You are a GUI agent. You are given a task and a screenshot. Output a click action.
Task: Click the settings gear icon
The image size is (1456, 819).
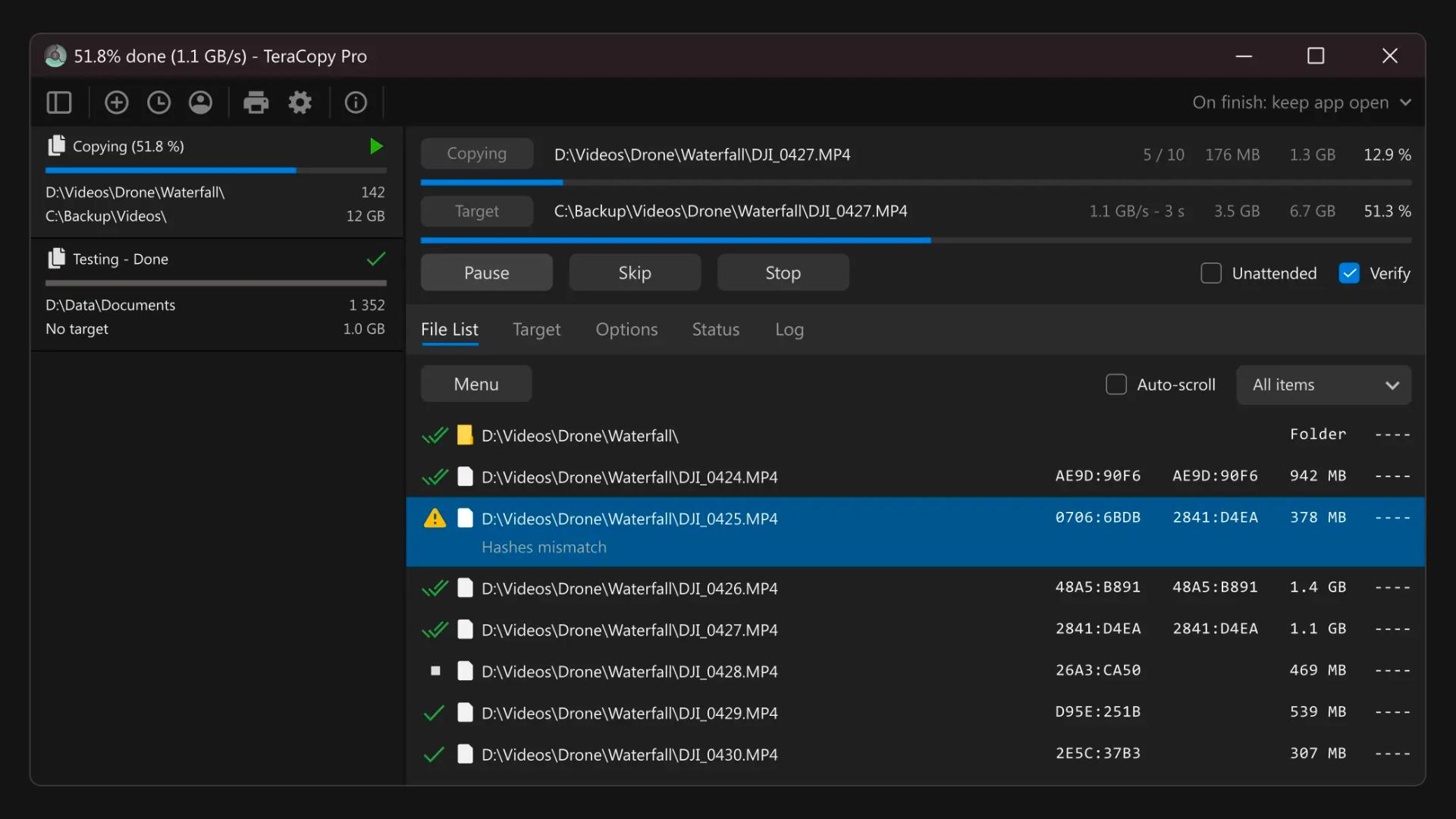[299, 102]
